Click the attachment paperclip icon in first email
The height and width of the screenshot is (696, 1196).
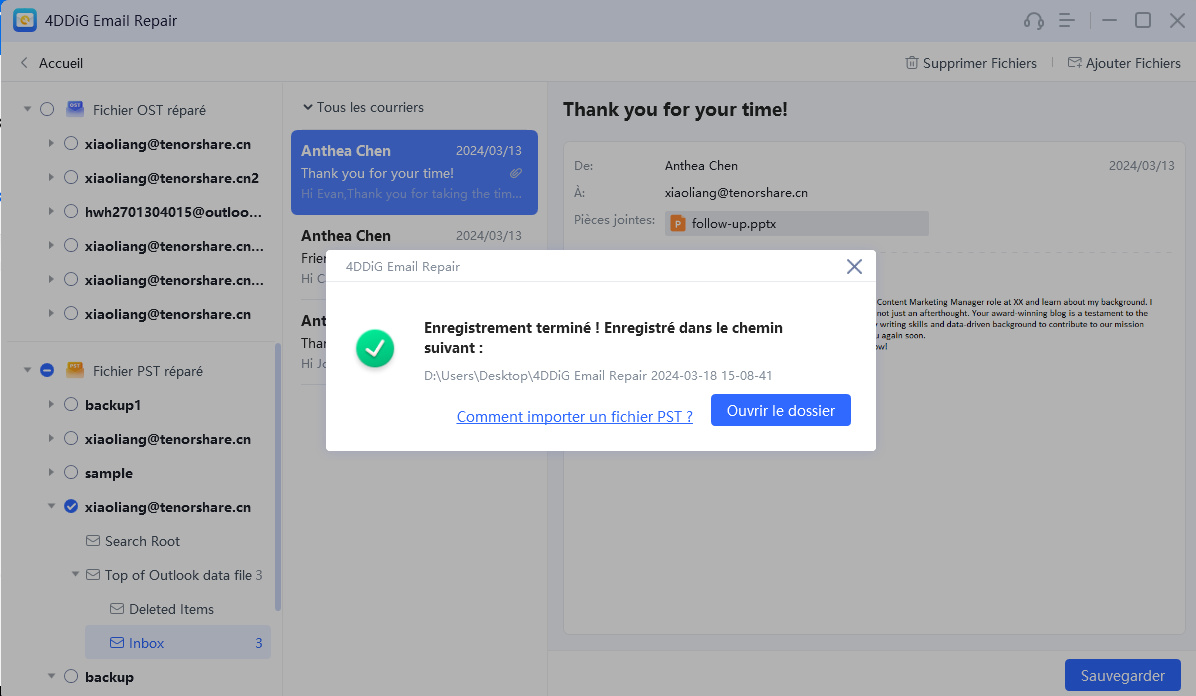(516, 173)
